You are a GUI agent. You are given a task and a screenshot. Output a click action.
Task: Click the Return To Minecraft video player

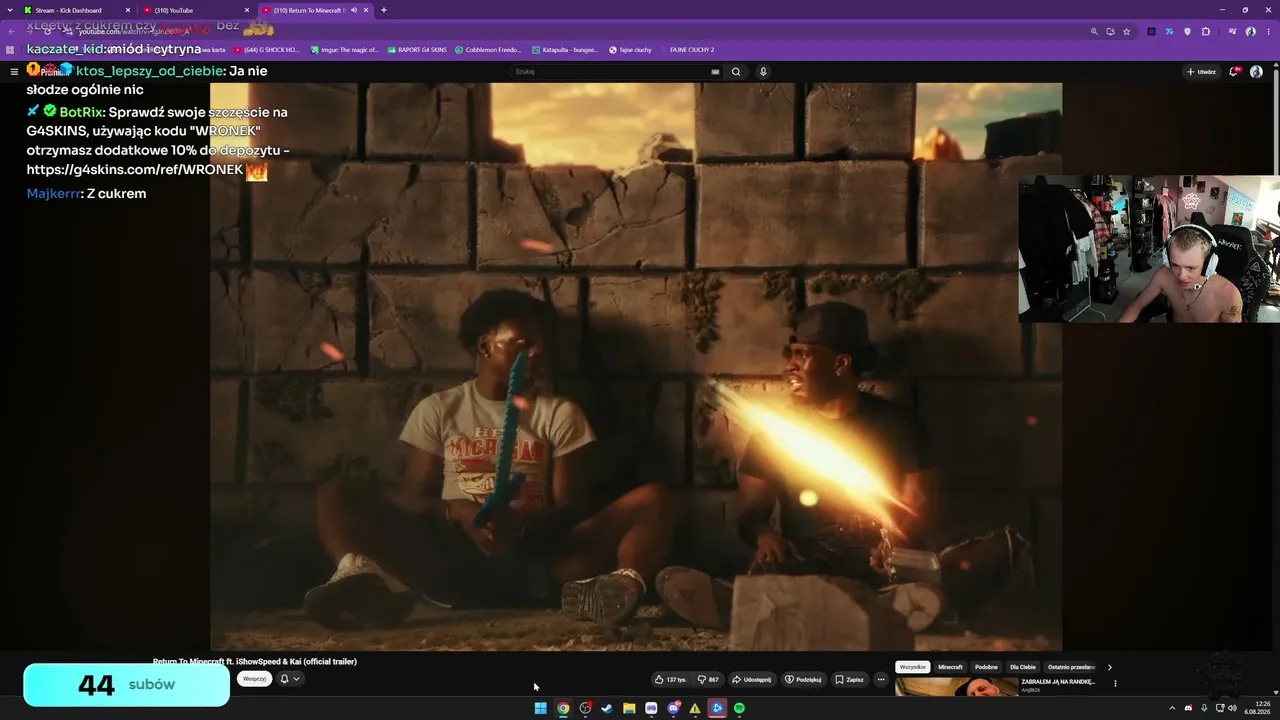coord(636,367)
